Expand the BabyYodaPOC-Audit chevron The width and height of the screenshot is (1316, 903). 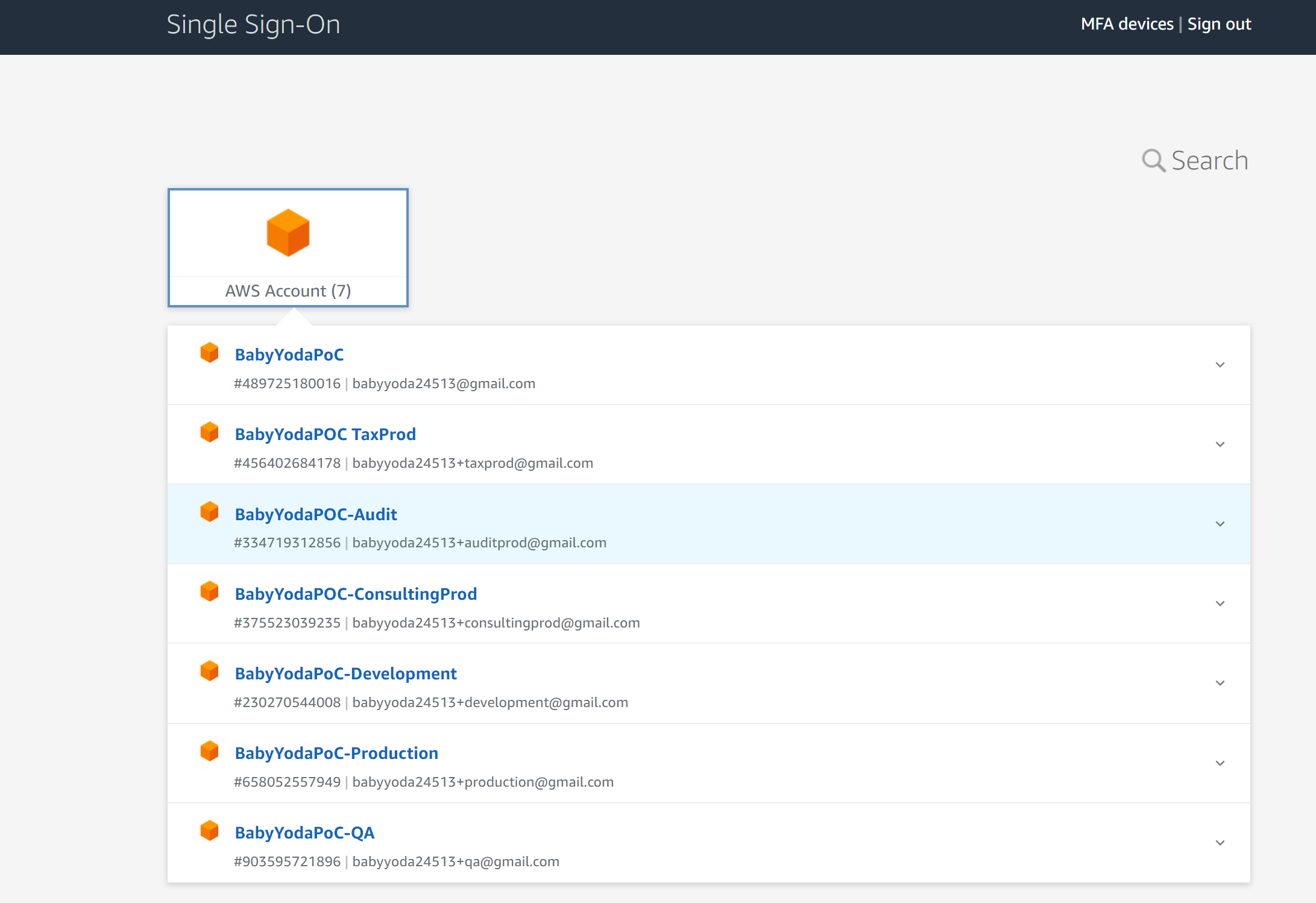(1220, 524)
